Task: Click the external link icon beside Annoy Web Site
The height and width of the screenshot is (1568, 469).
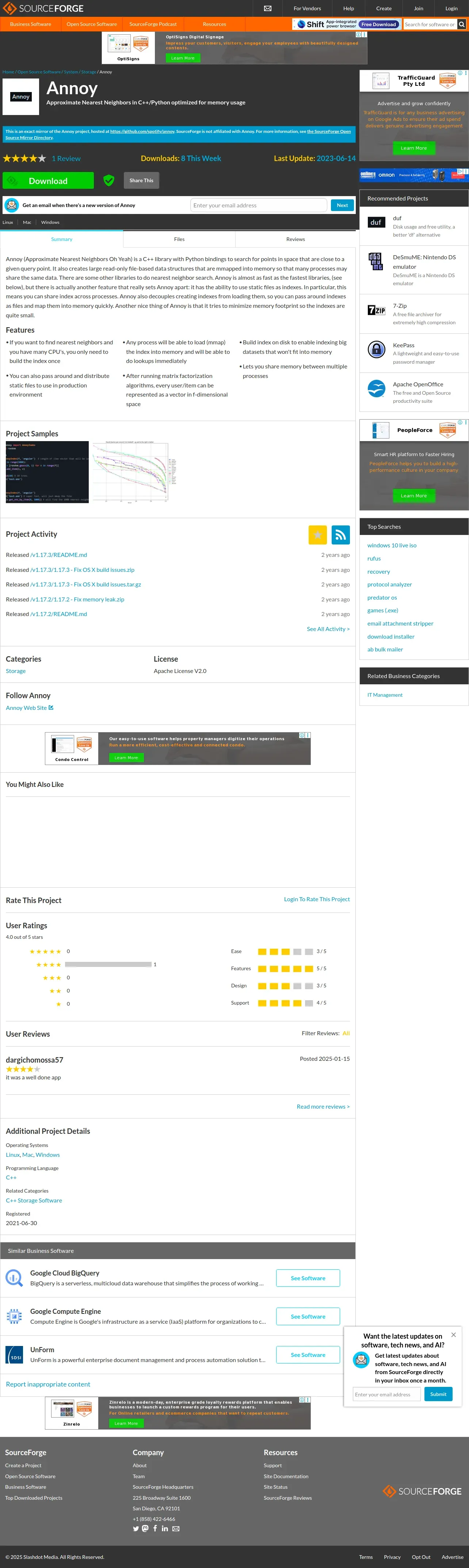Action: (x=51, y=707)
